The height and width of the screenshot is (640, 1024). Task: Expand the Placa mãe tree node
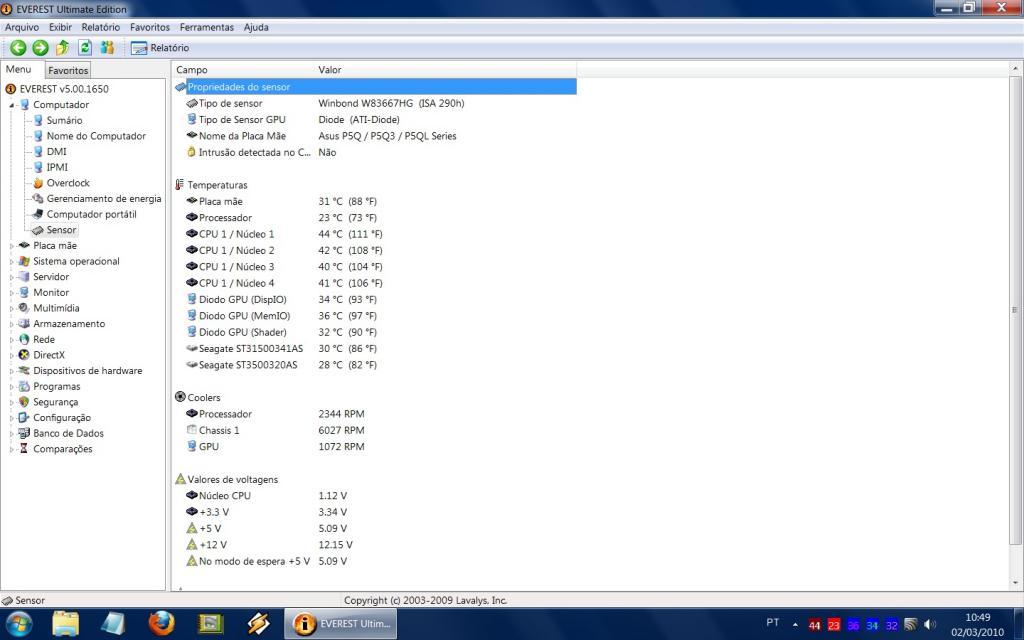[x=12, y=246]
